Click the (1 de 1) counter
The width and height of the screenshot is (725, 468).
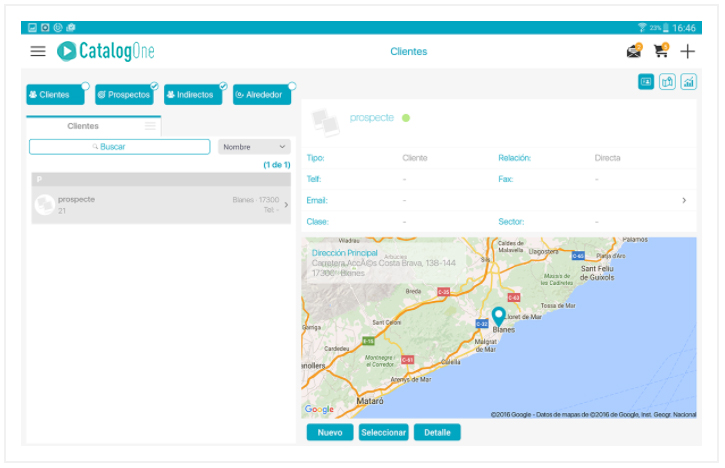click(x=277, y=165)
